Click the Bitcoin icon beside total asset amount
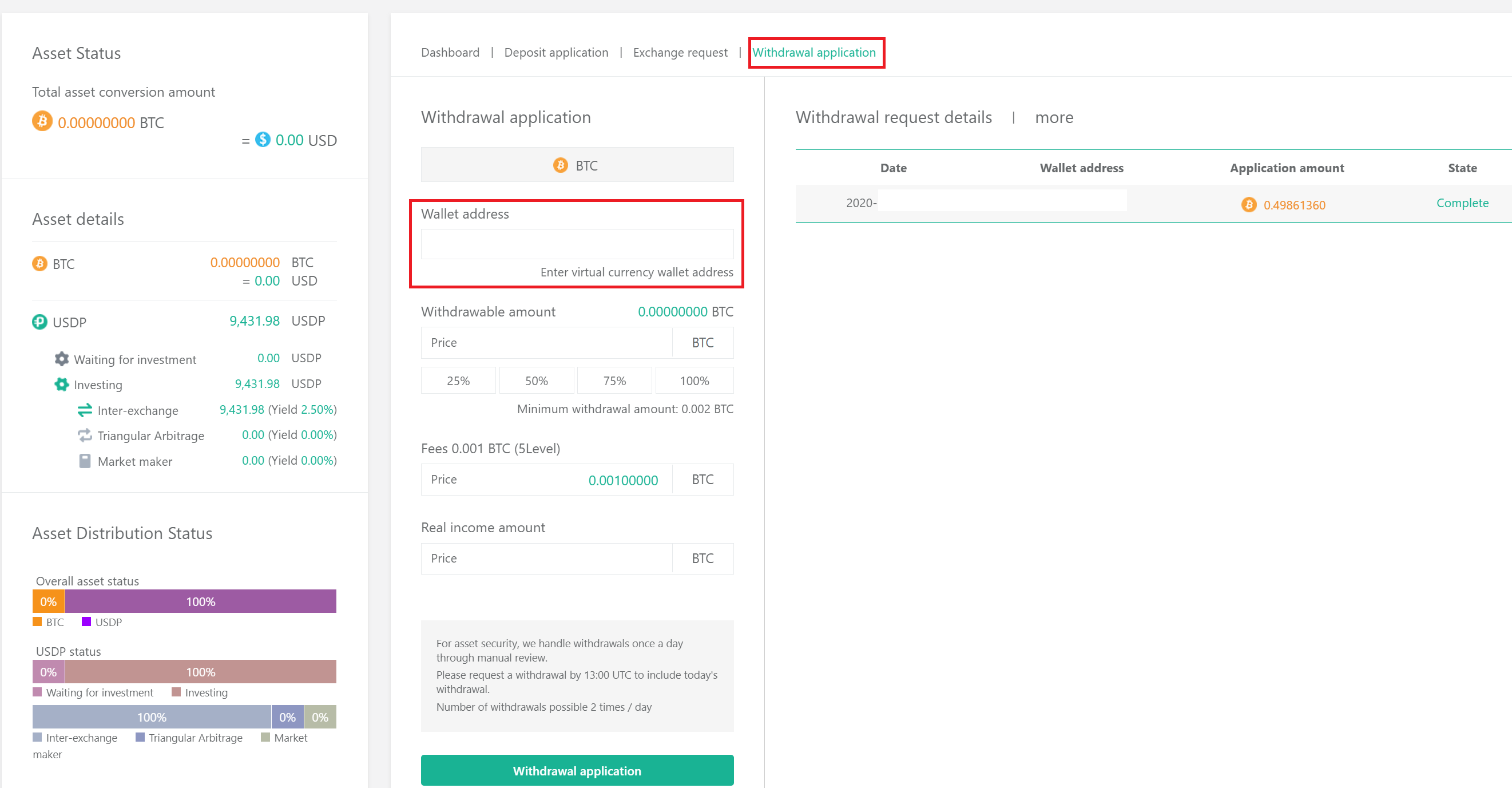The image size is (1512, 788). point(42,121)
